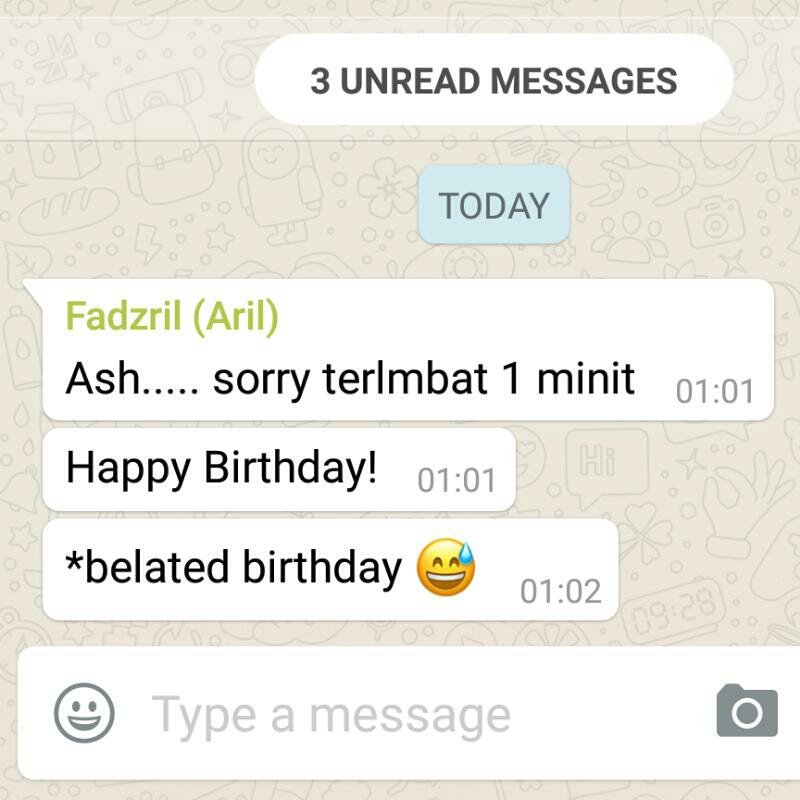The width and height of the screenshot is (800, 800).
Task: Click '(Aril)' in the sender name
Action: (x=236, y=316)
